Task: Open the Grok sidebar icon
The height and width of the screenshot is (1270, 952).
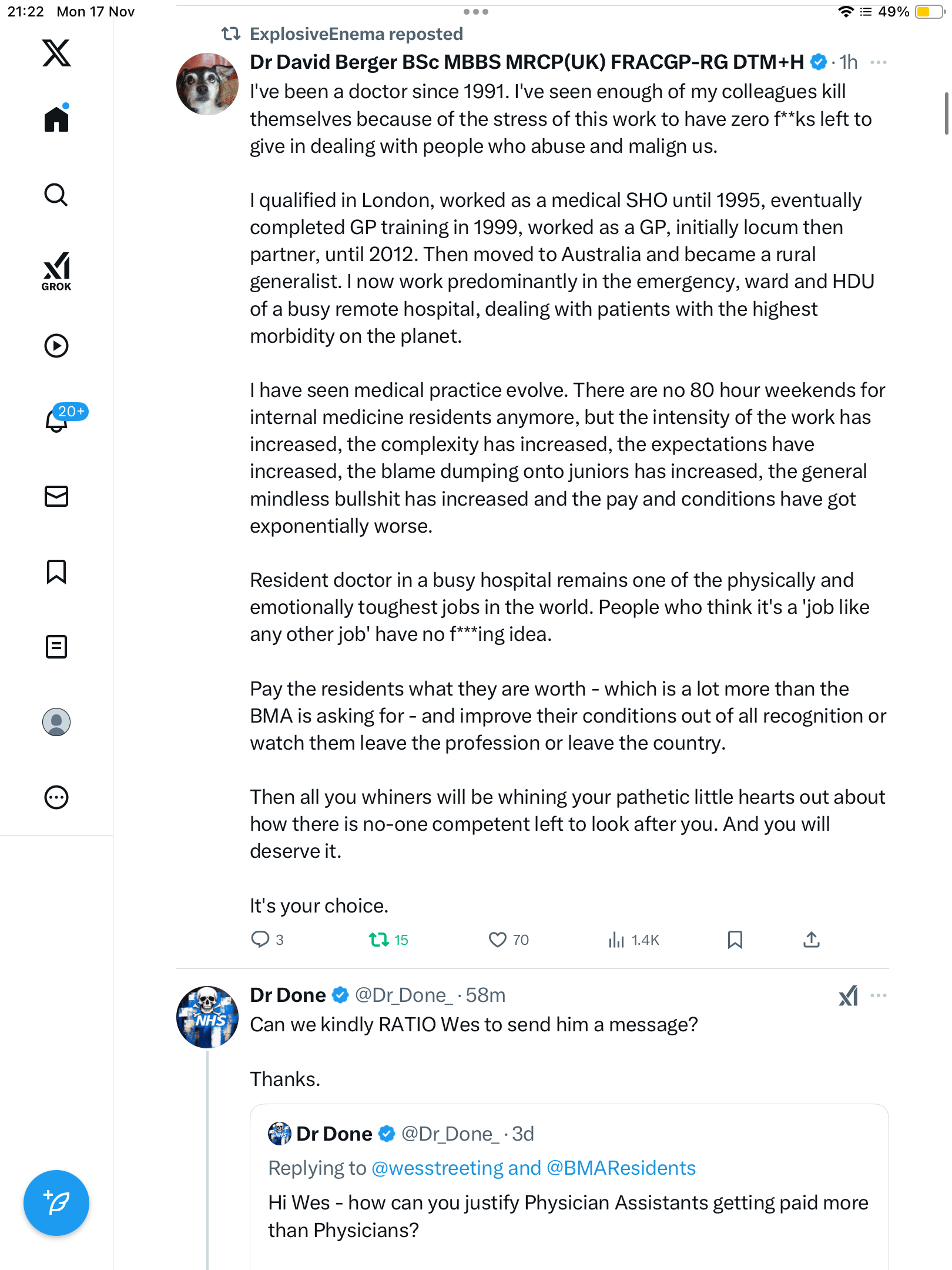Action: (x=56, y=271)
